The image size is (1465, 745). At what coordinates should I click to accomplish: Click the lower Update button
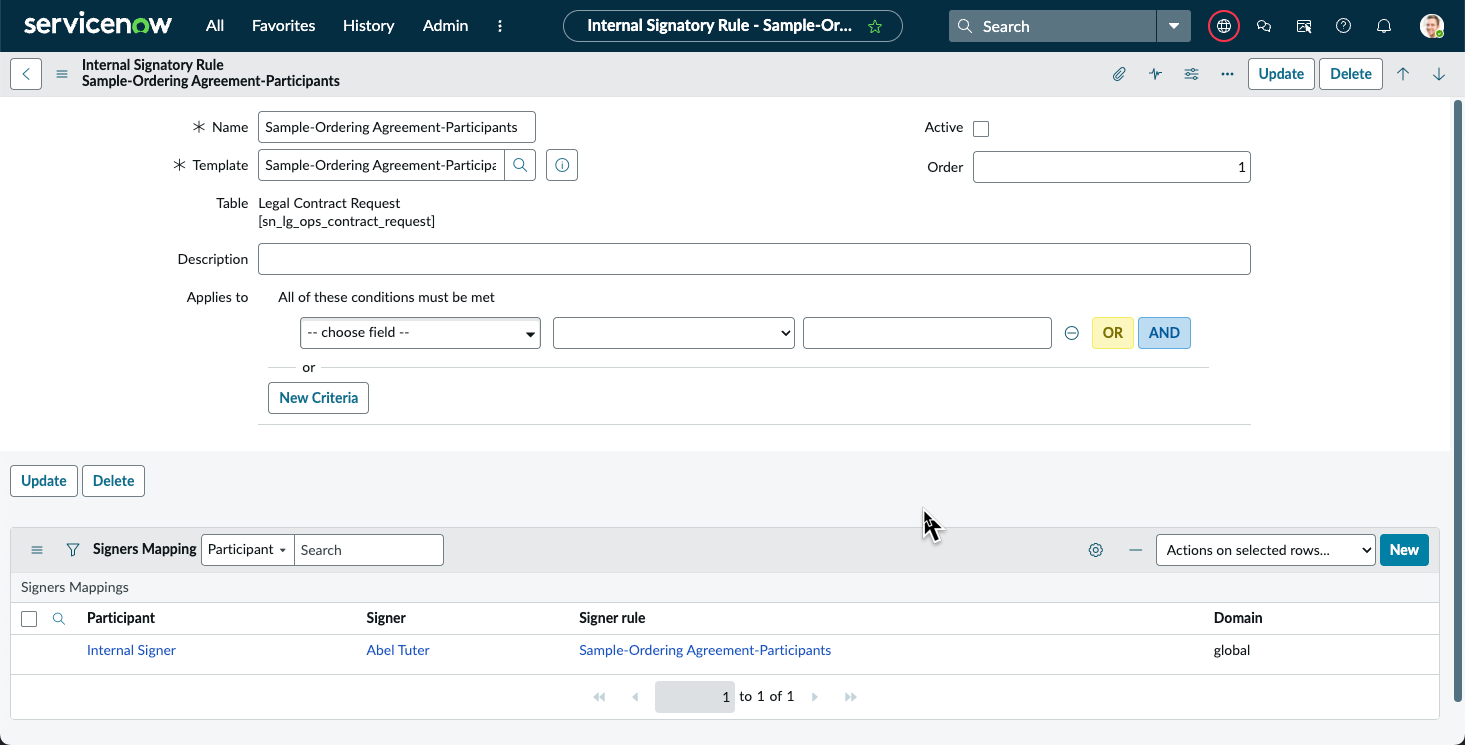pos(44,481)
